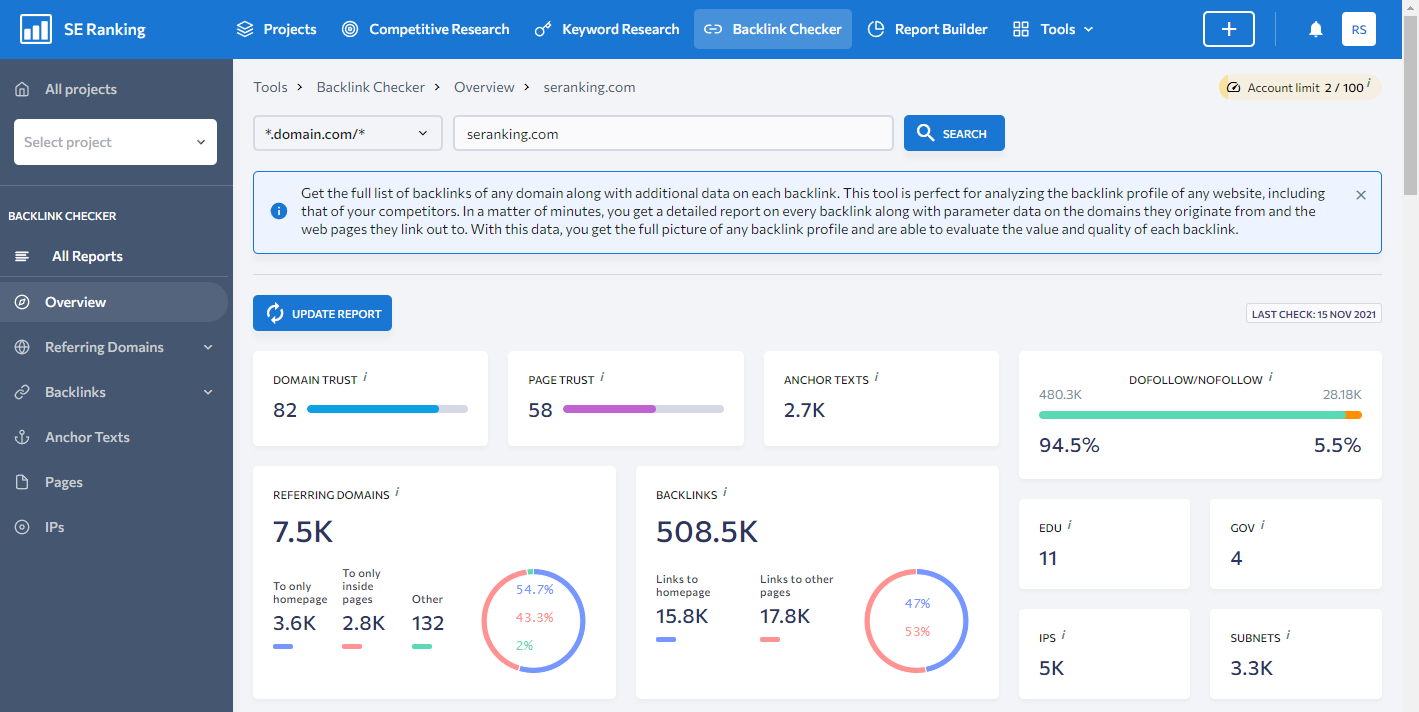Screen dimensions: 1419x712
Task: Click the Domain Trust info icon
Action: pos(365,377)
